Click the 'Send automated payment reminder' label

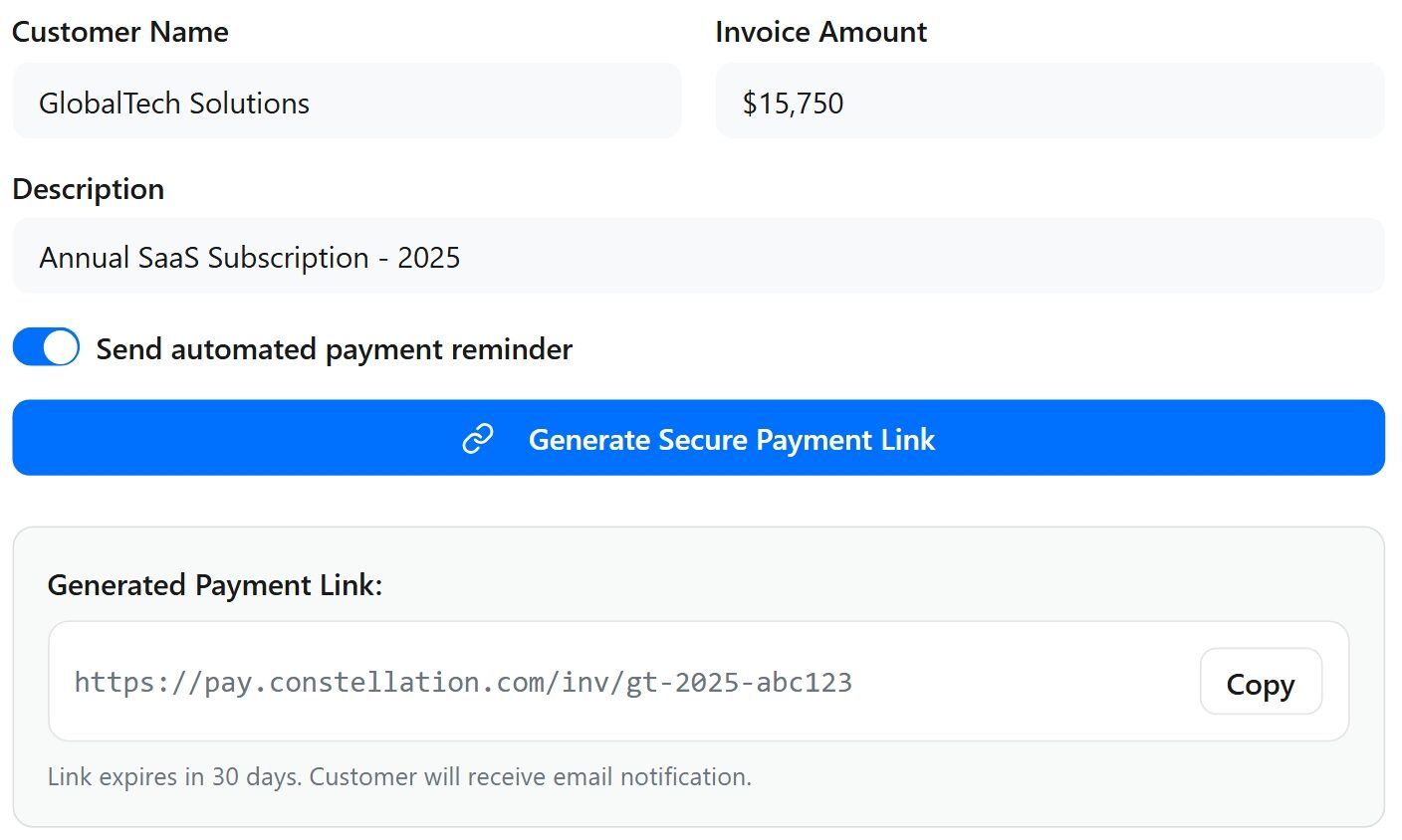(x=334, y=349)
